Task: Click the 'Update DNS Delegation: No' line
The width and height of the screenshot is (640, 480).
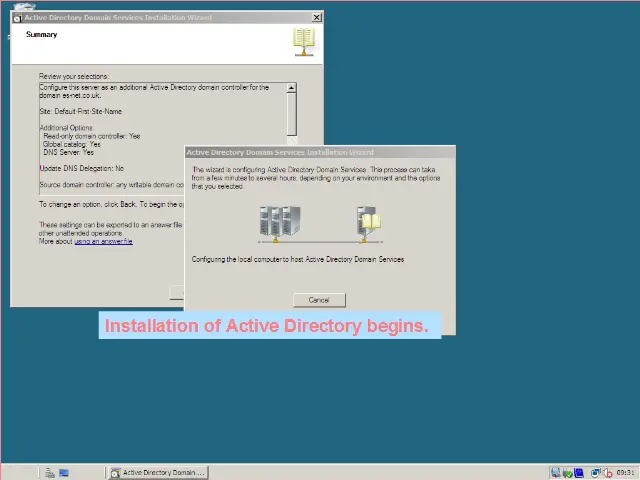Action: 82,169
